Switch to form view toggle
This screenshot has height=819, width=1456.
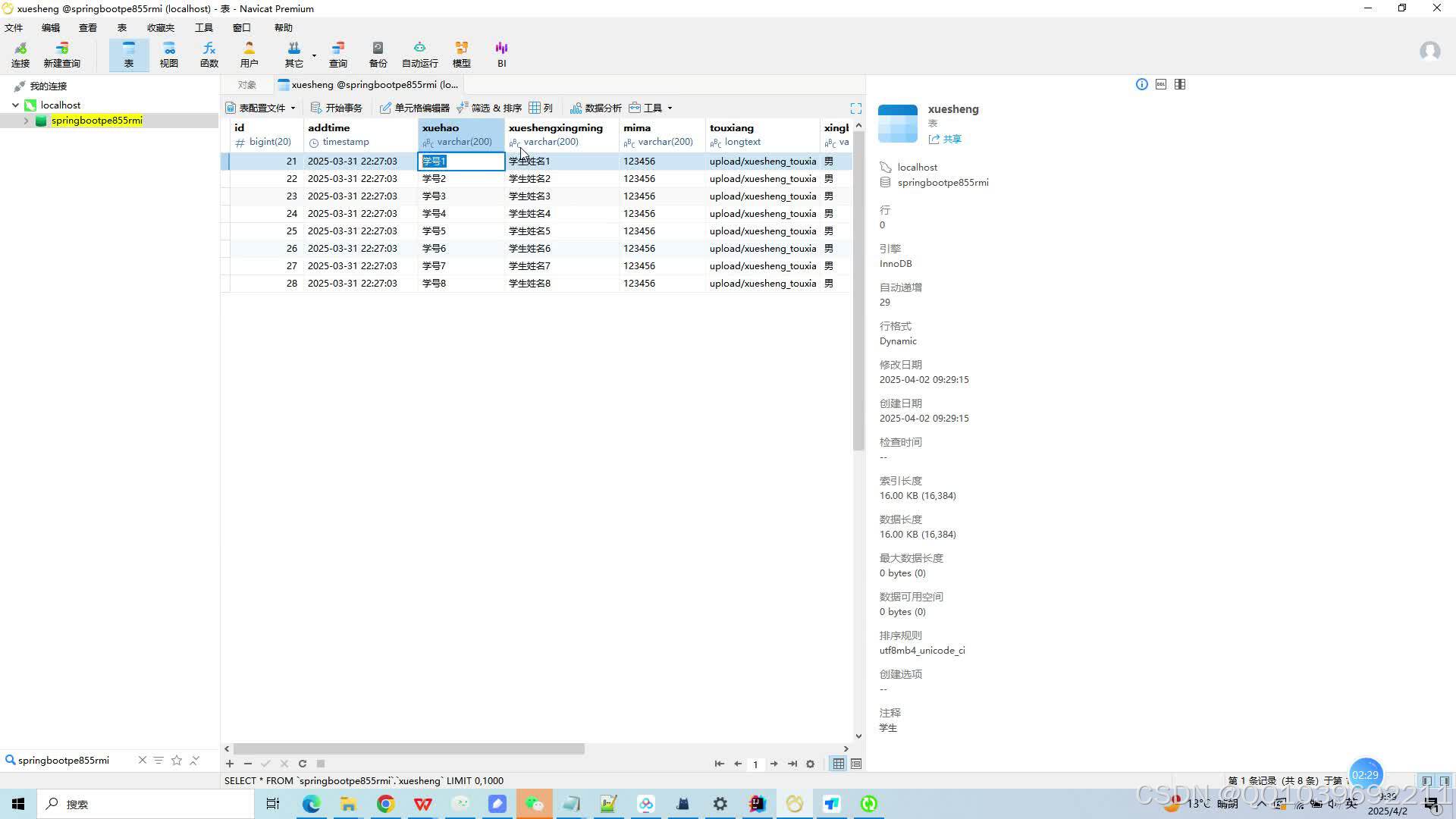(x=856, y=764)
